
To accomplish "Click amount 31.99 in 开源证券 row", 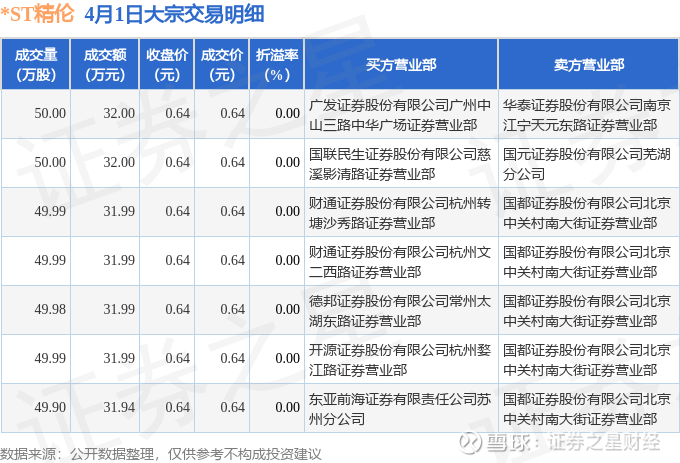I will 119,359.
